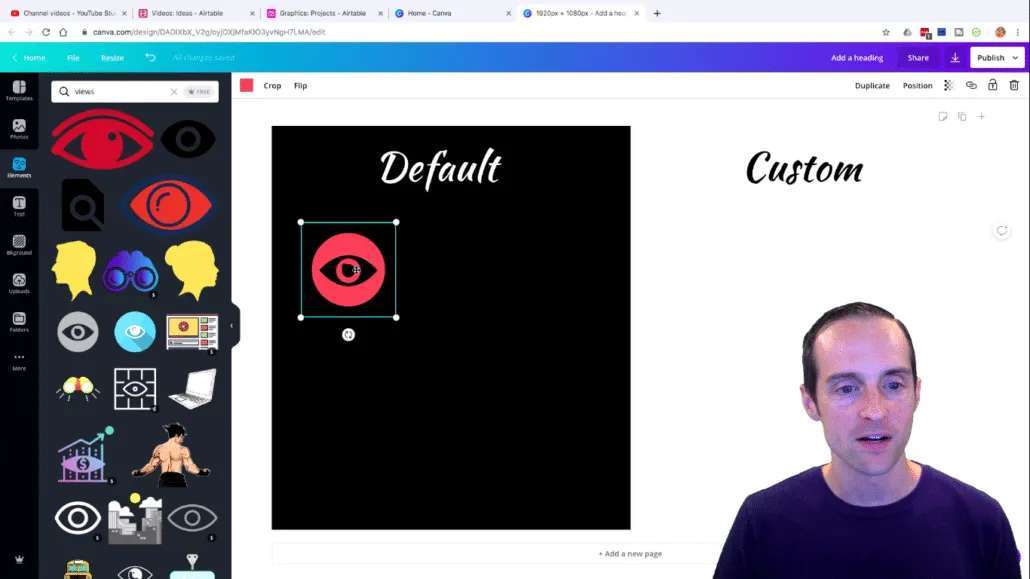Select the large red eye element

pos(102,139)
